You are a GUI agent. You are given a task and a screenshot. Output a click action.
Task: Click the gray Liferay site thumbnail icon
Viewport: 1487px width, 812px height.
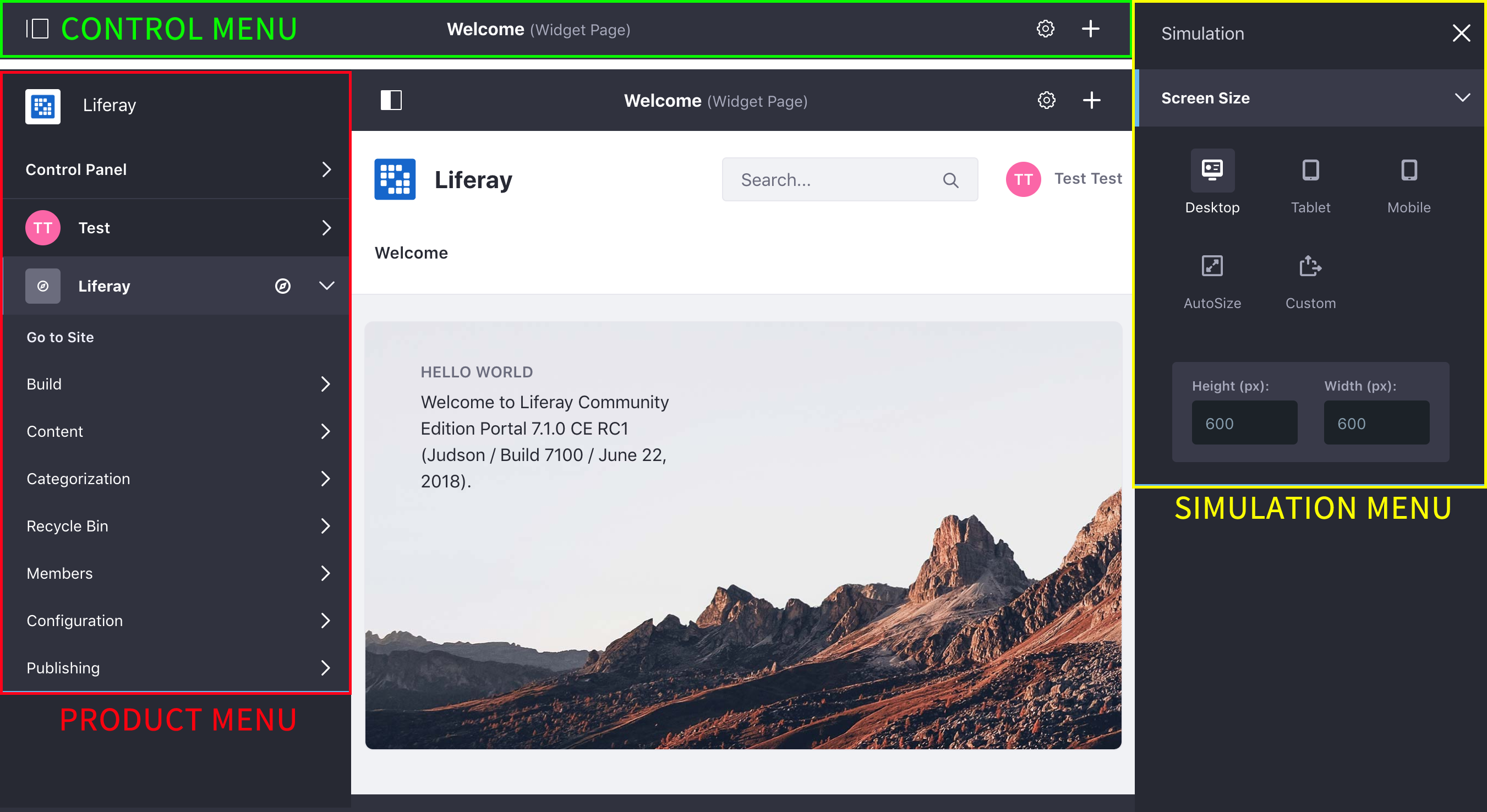pyautogui.click(x=43, y=286)
